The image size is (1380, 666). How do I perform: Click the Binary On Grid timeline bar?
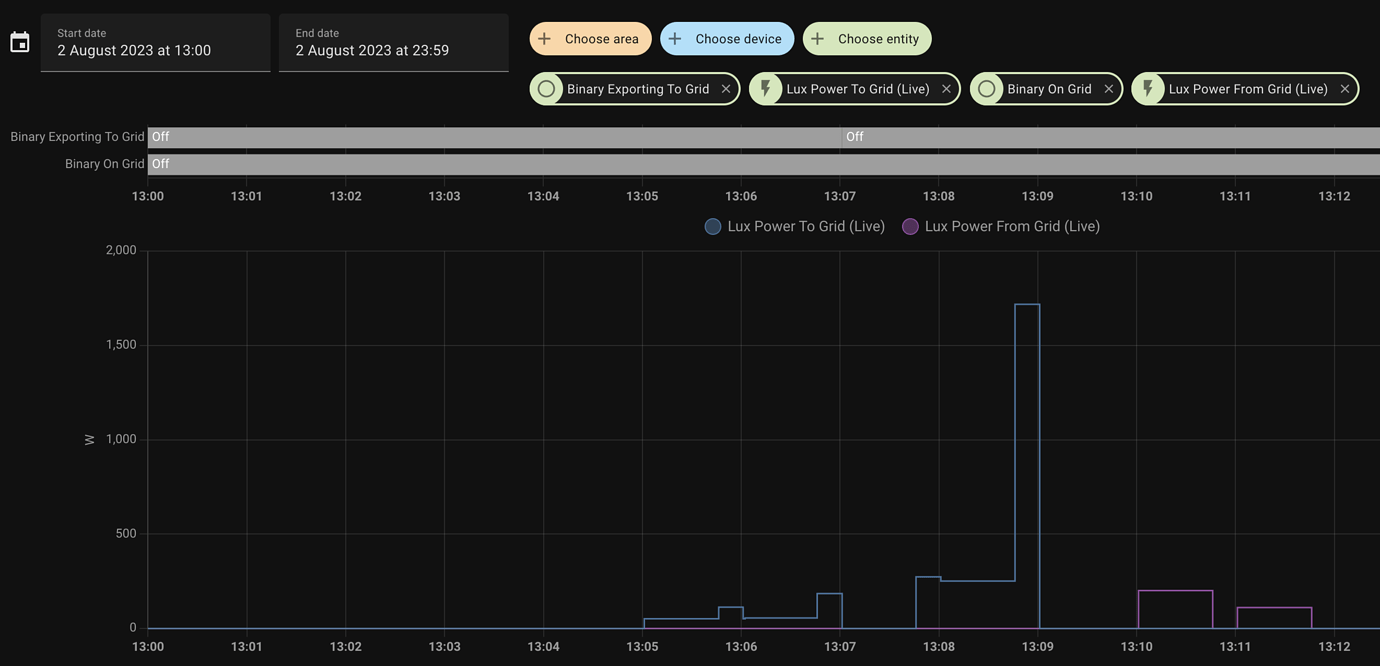tap(764, 164)
